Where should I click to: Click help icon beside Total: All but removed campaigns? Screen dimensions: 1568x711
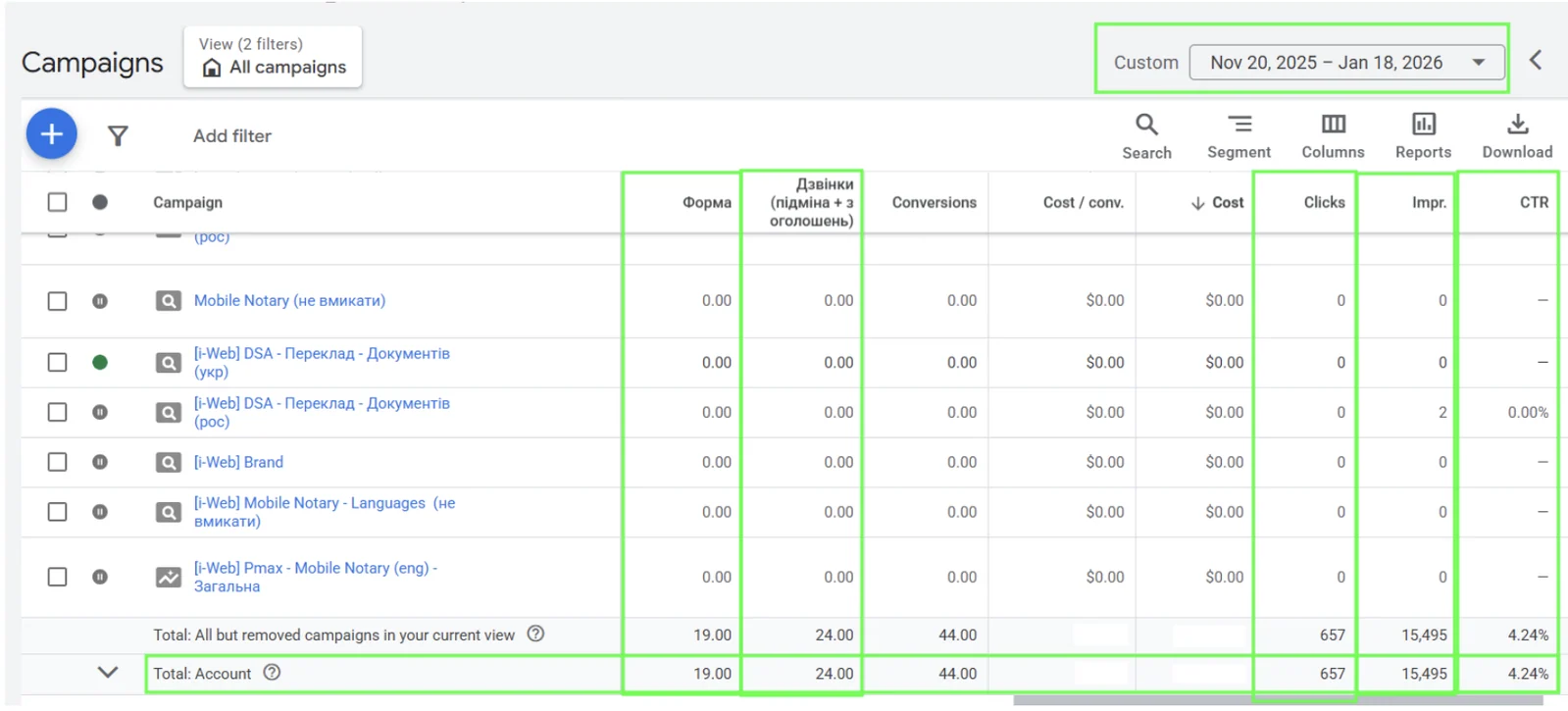(535, 634)
